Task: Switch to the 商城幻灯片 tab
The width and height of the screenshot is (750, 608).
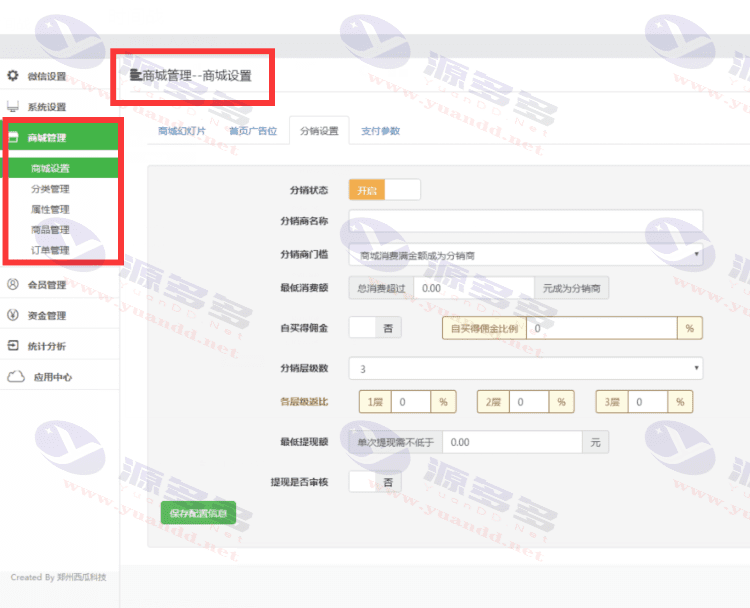Action: coord(182,131)
